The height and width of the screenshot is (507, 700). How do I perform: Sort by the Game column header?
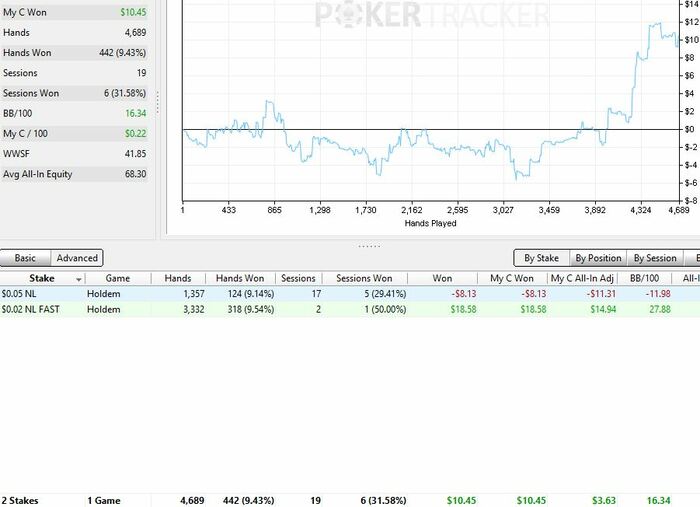coord(118,278)
